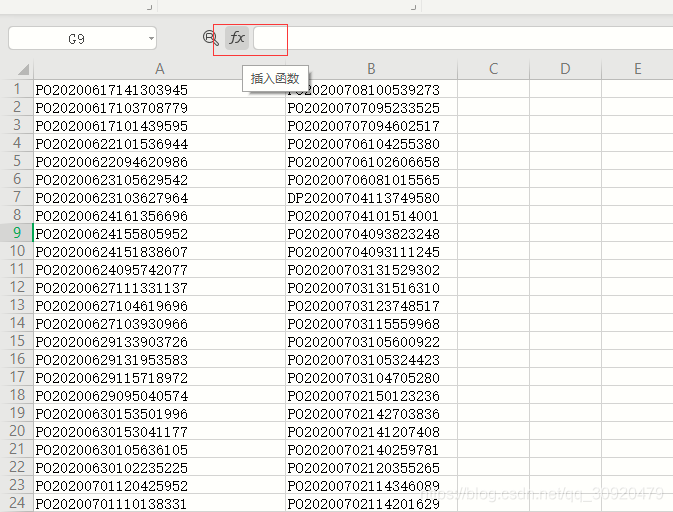Select column D header
Image resolution: width=673 pixels, height=512 pixels.
coord(565,69)
